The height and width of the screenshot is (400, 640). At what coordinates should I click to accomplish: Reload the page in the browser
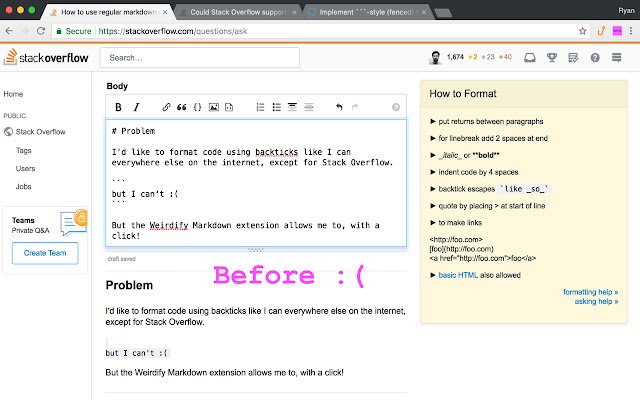pyautogui.click(x=41, y=31)
